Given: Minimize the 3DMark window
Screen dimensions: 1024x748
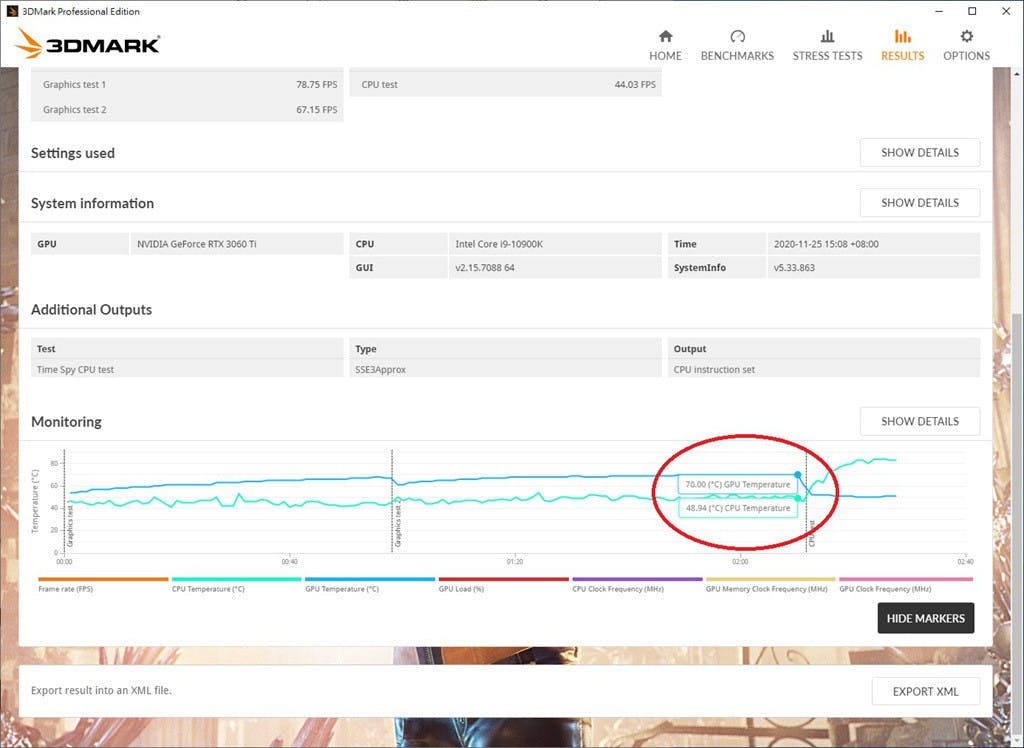Looking at the screenshot, I should 938,11.
